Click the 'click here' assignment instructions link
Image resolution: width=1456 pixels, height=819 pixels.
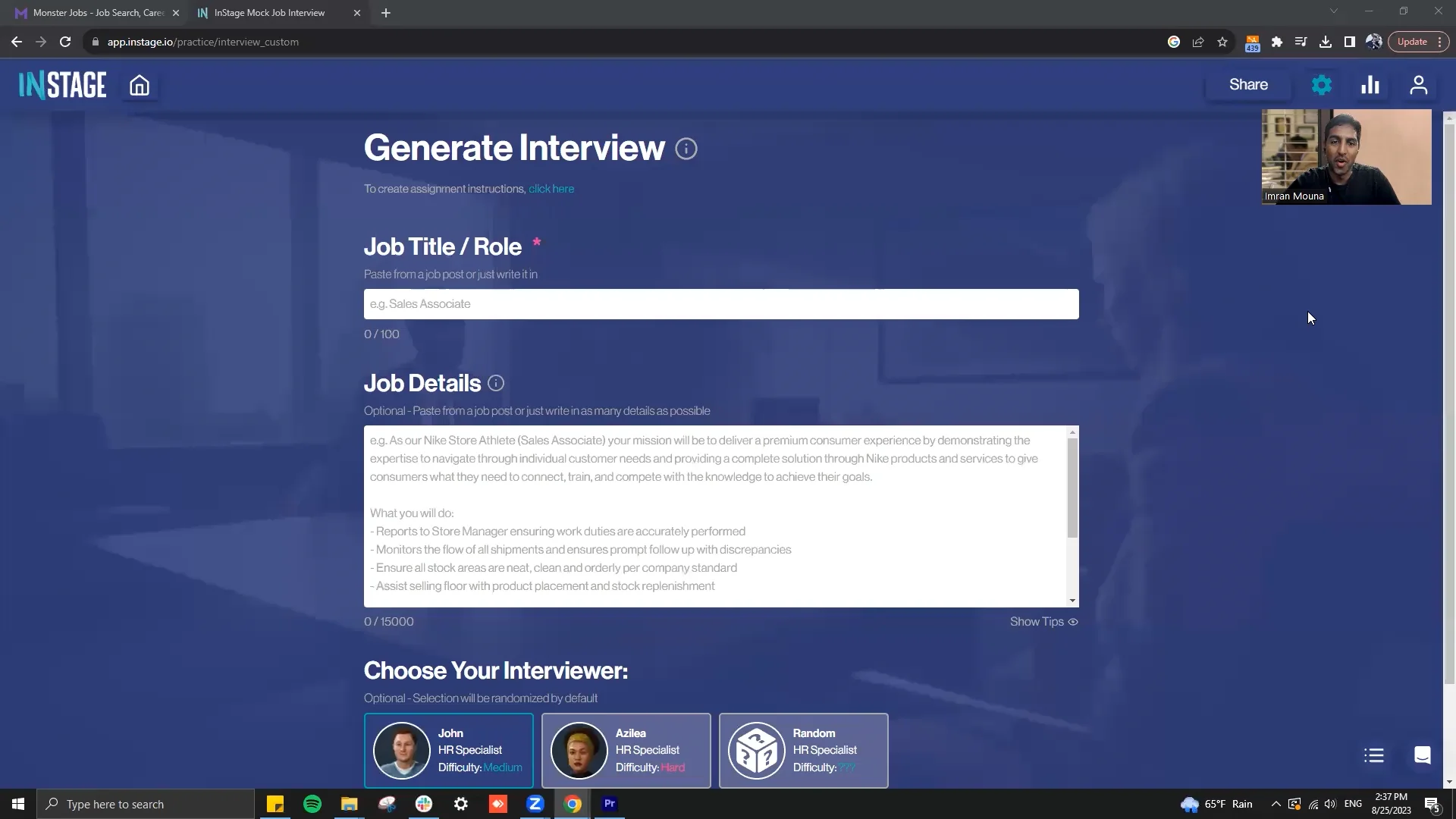point(551,189)
